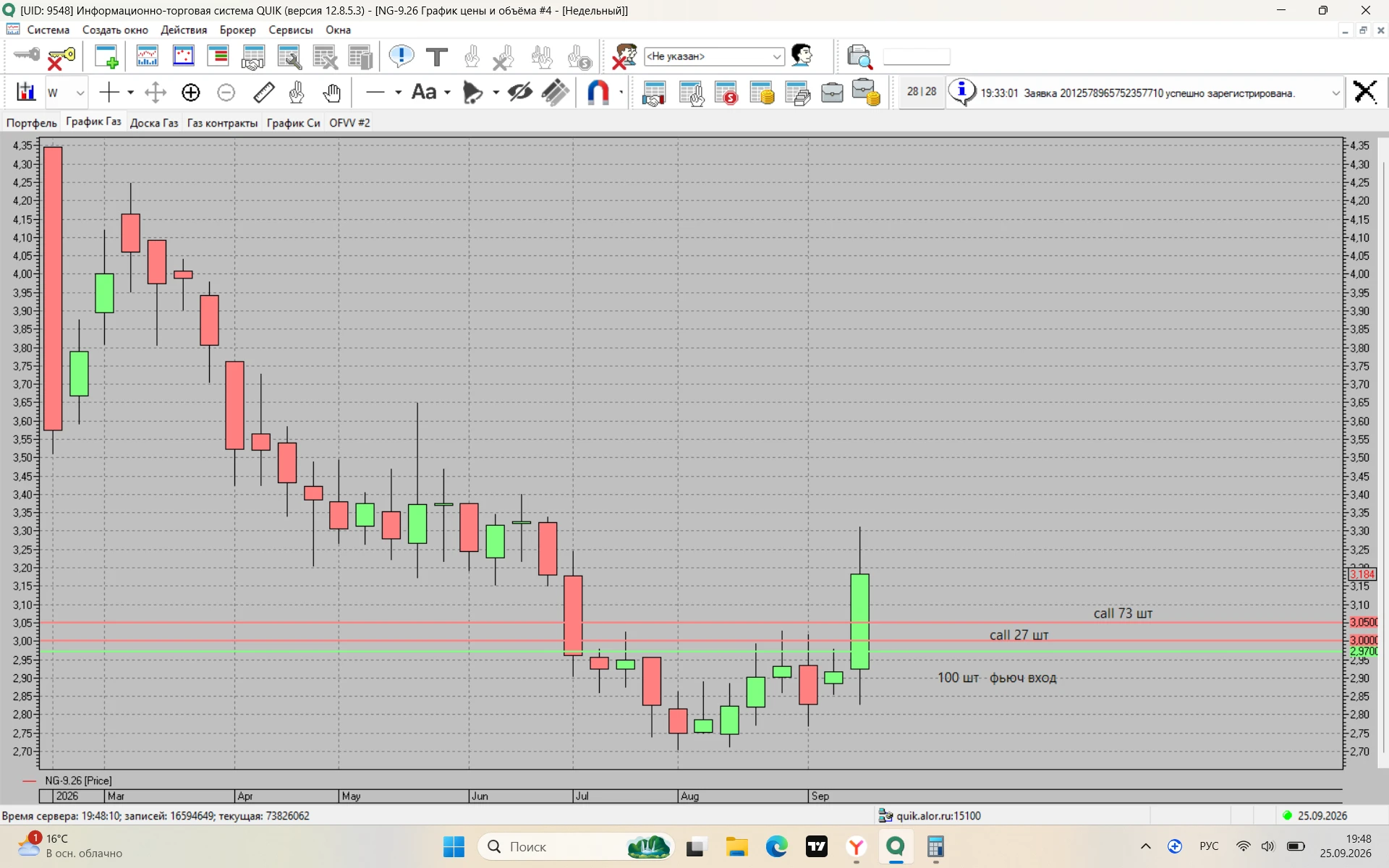Image resolution: width=1389 pixels, height=868 pixels.
Task: Switch to the Портфель tab
Action: click(x=32, y=123)
